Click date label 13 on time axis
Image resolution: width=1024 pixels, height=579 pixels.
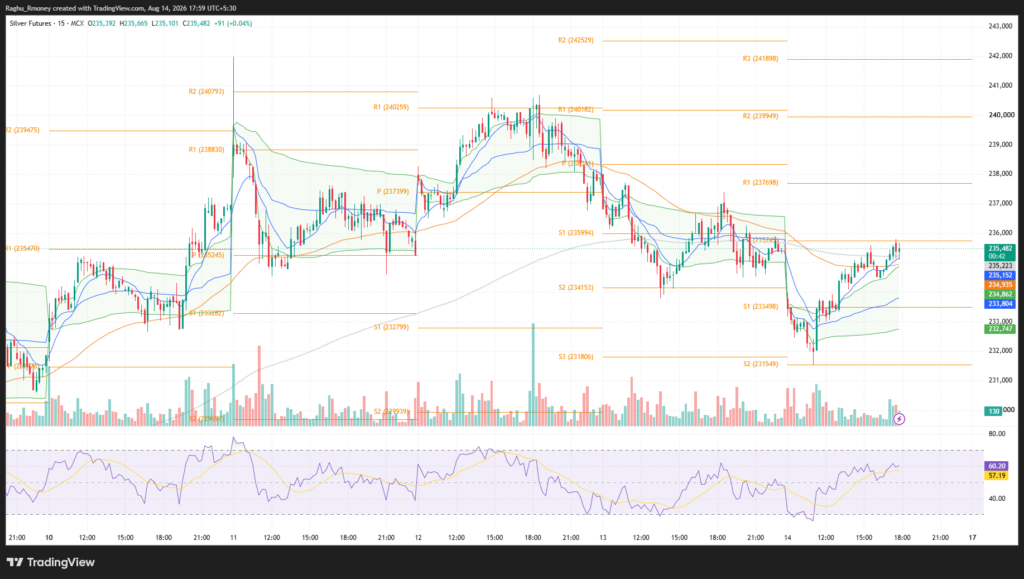tap(603, 538)
